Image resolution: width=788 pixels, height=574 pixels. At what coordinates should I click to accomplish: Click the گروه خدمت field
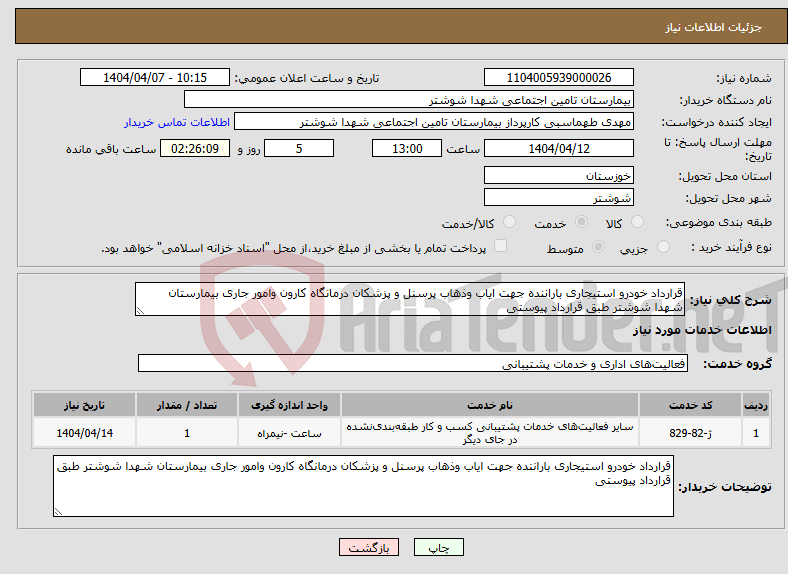(x=413, y=363)
